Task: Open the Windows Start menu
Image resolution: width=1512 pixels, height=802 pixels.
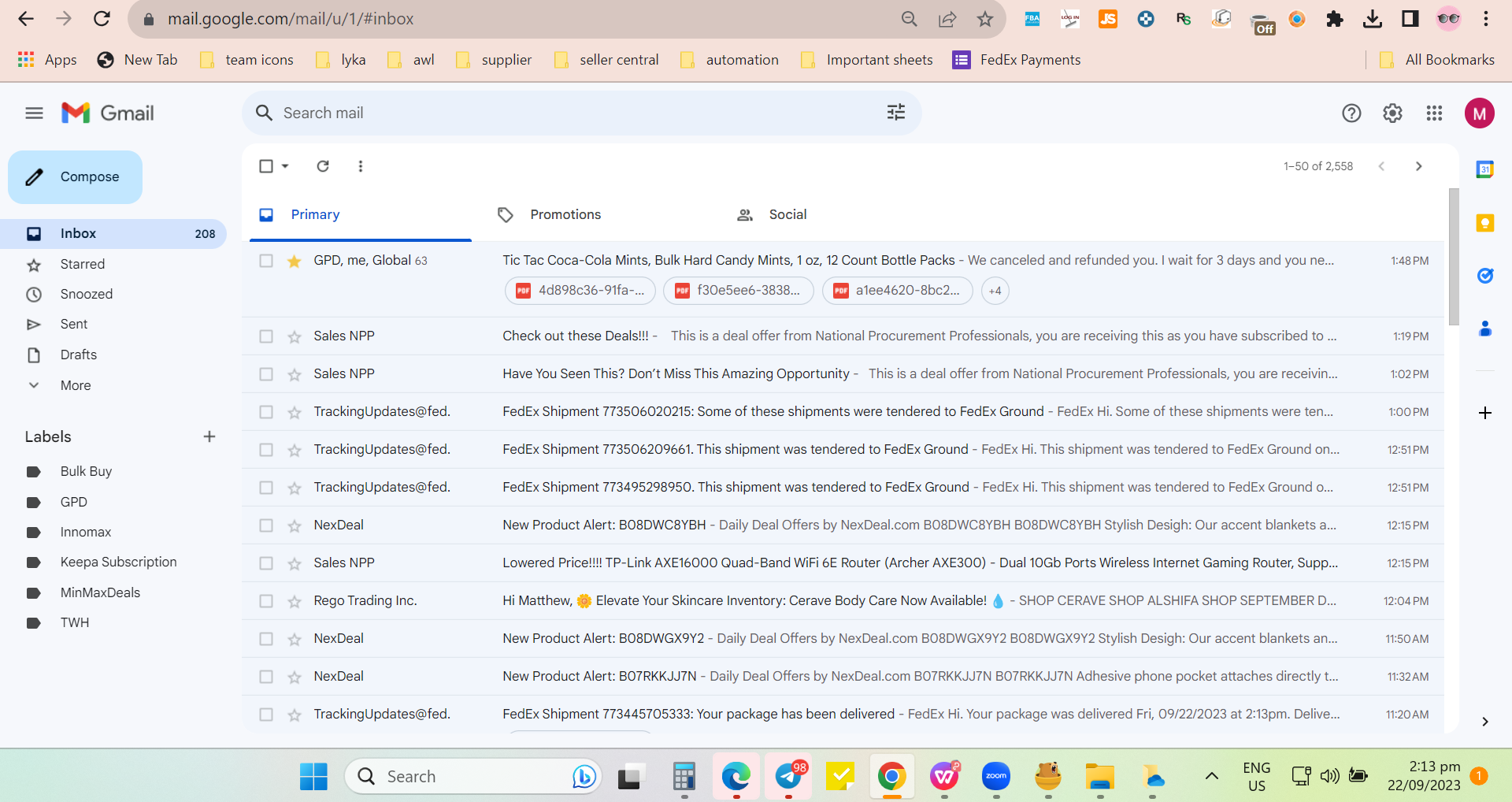Action: pos(313,777)
